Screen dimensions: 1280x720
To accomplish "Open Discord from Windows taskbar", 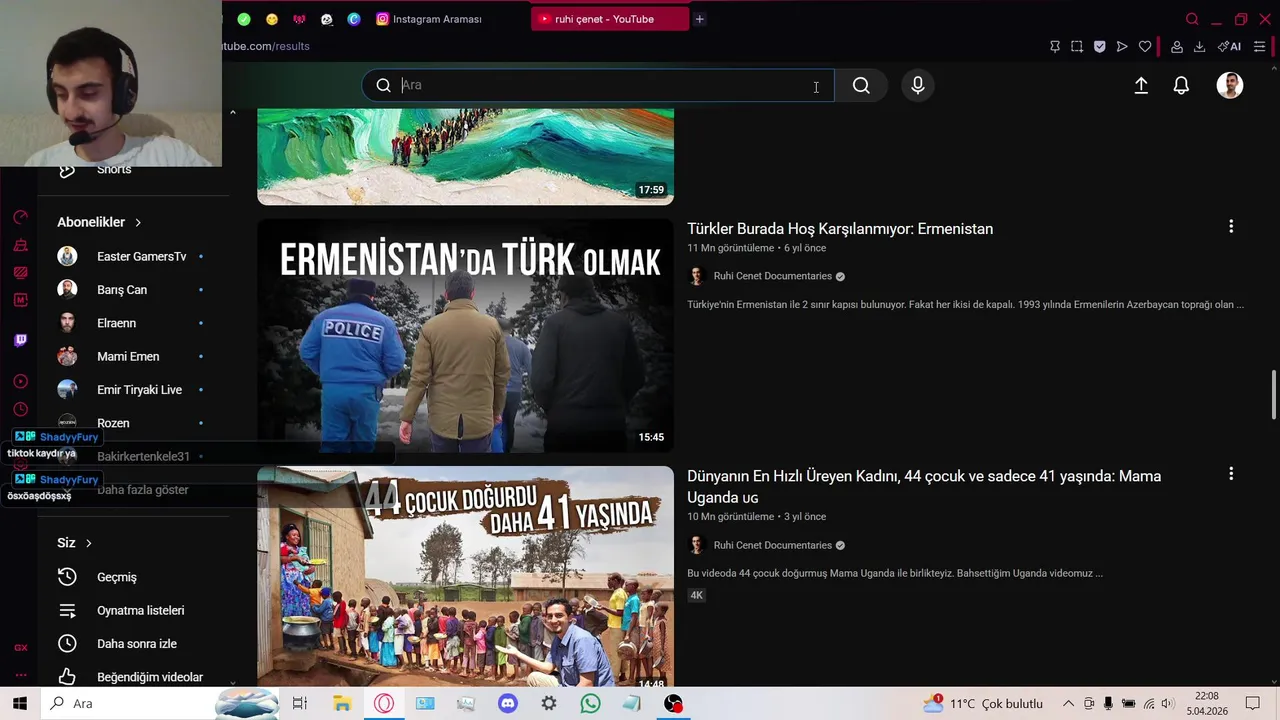I will [508, 704].
